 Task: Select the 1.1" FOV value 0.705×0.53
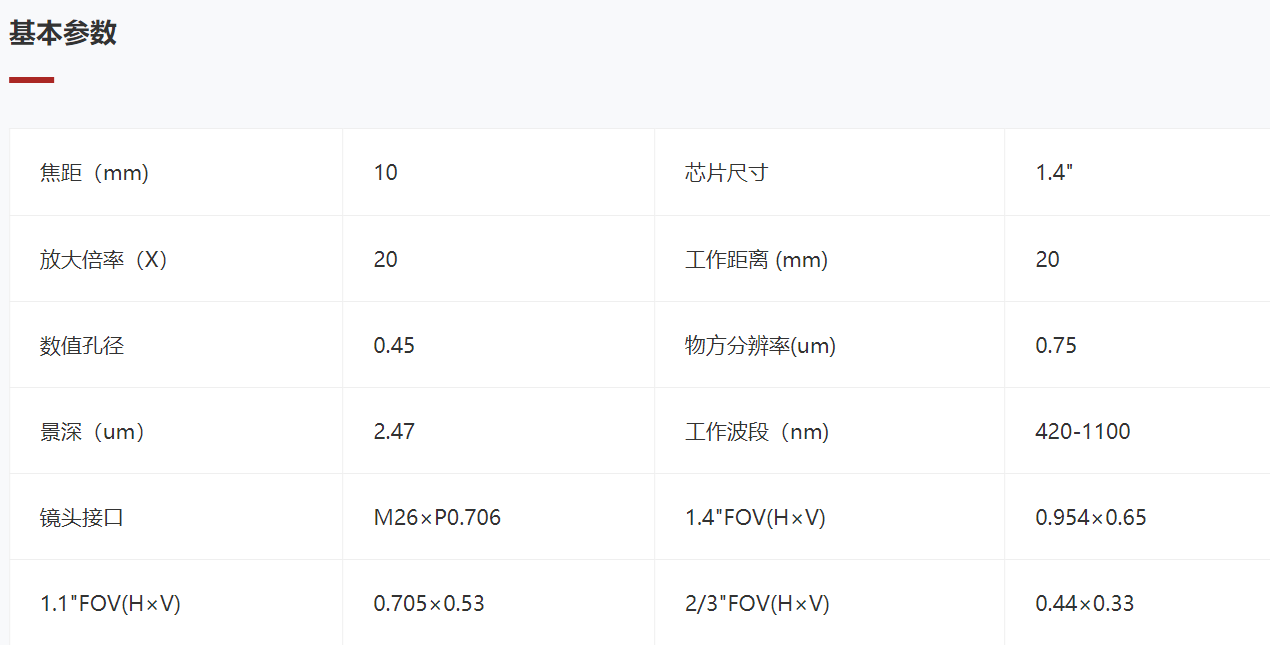429,604
